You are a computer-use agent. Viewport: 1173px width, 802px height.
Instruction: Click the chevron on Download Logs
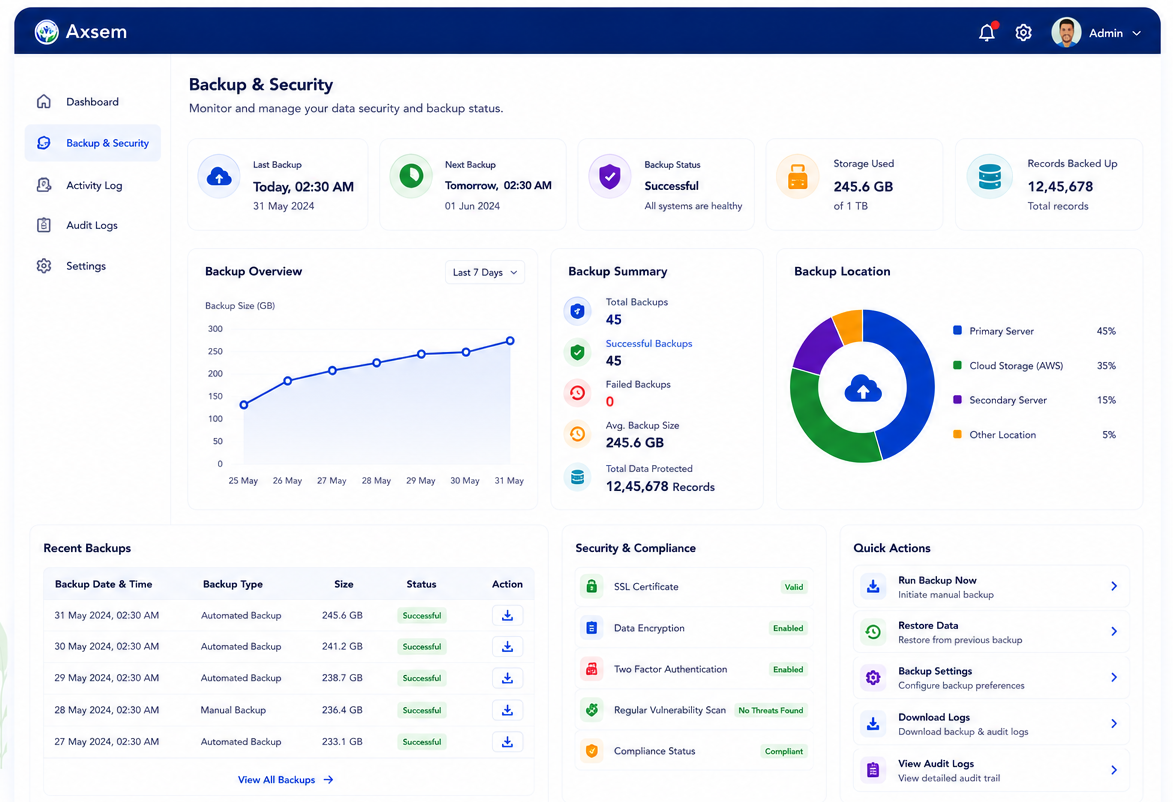(1114, 724)
